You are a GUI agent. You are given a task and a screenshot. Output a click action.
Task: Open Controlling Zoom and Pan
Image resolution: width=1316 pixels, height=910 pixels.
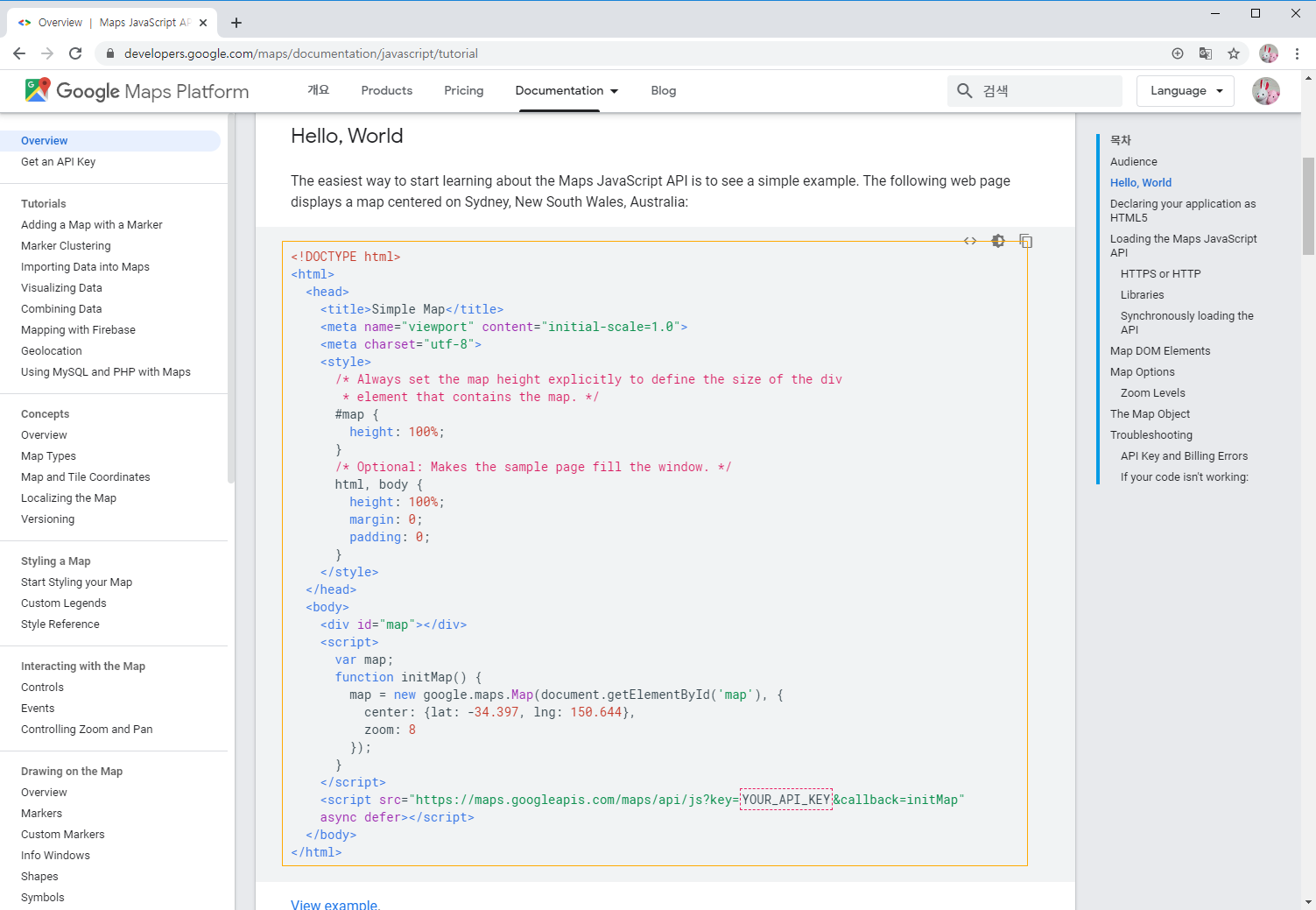click(x=87, y=730)
